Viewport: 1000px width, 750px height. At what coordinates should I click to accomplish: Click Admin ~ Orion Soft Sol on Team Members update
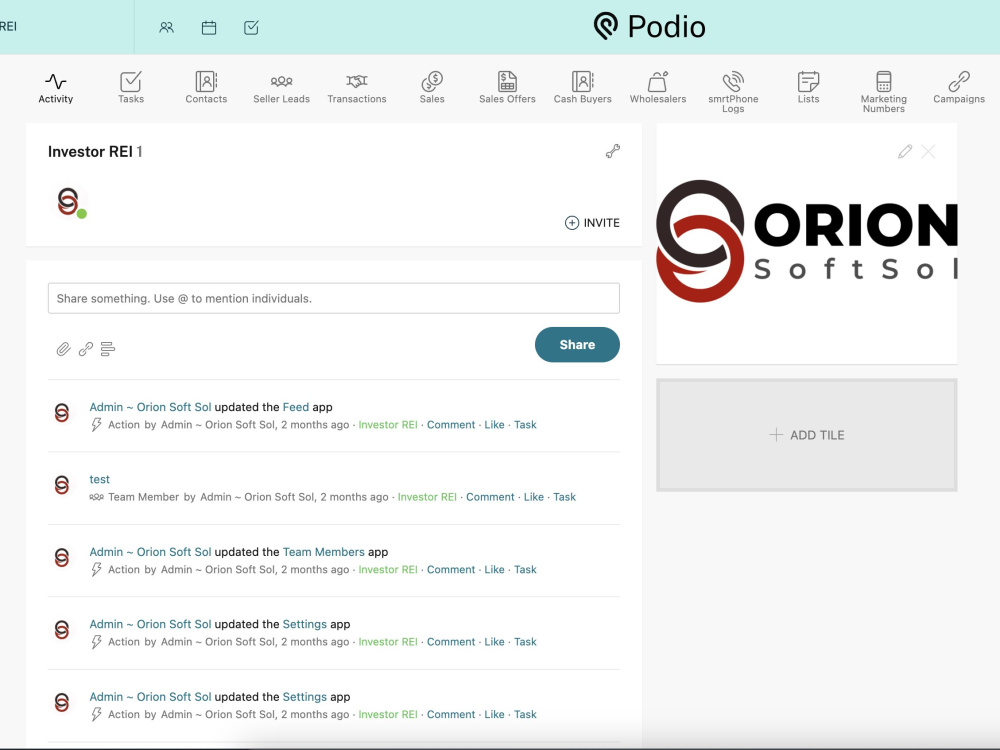pos(150,552)
